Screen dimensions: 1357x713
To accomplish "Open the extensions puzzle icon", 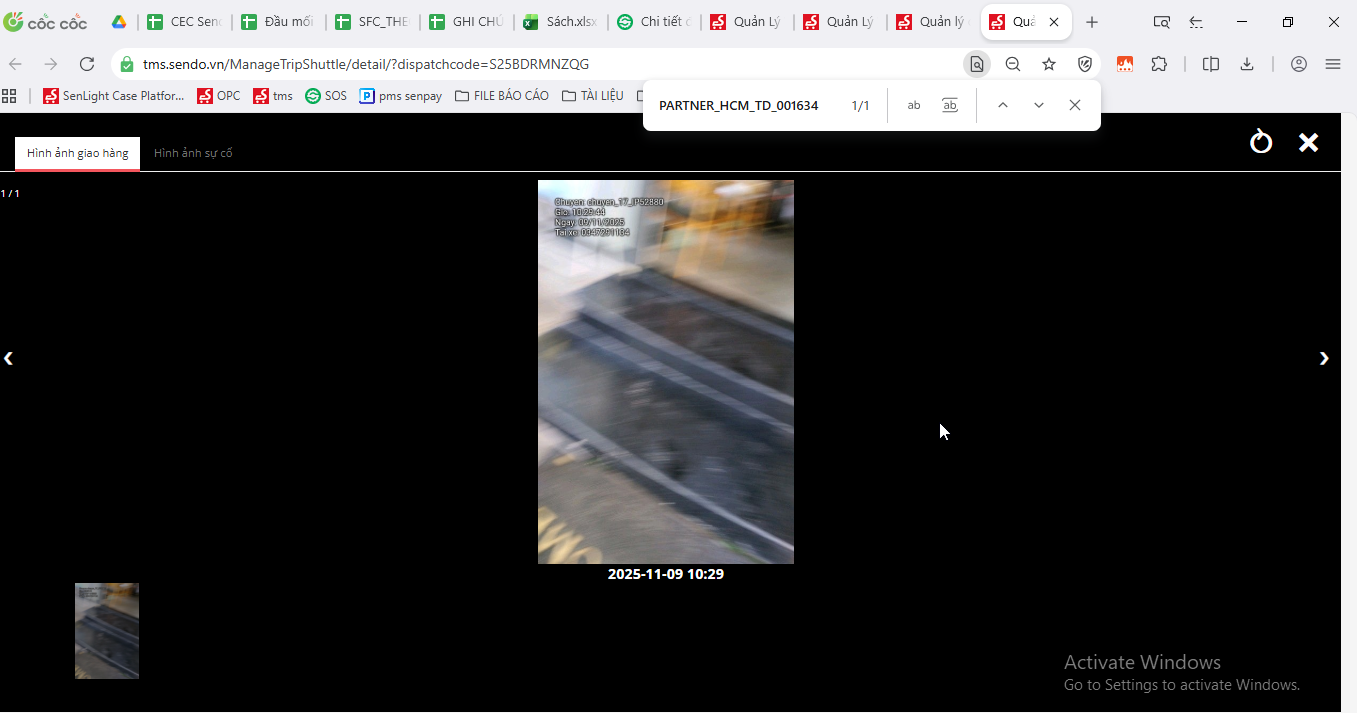I will pos(1159,64).
